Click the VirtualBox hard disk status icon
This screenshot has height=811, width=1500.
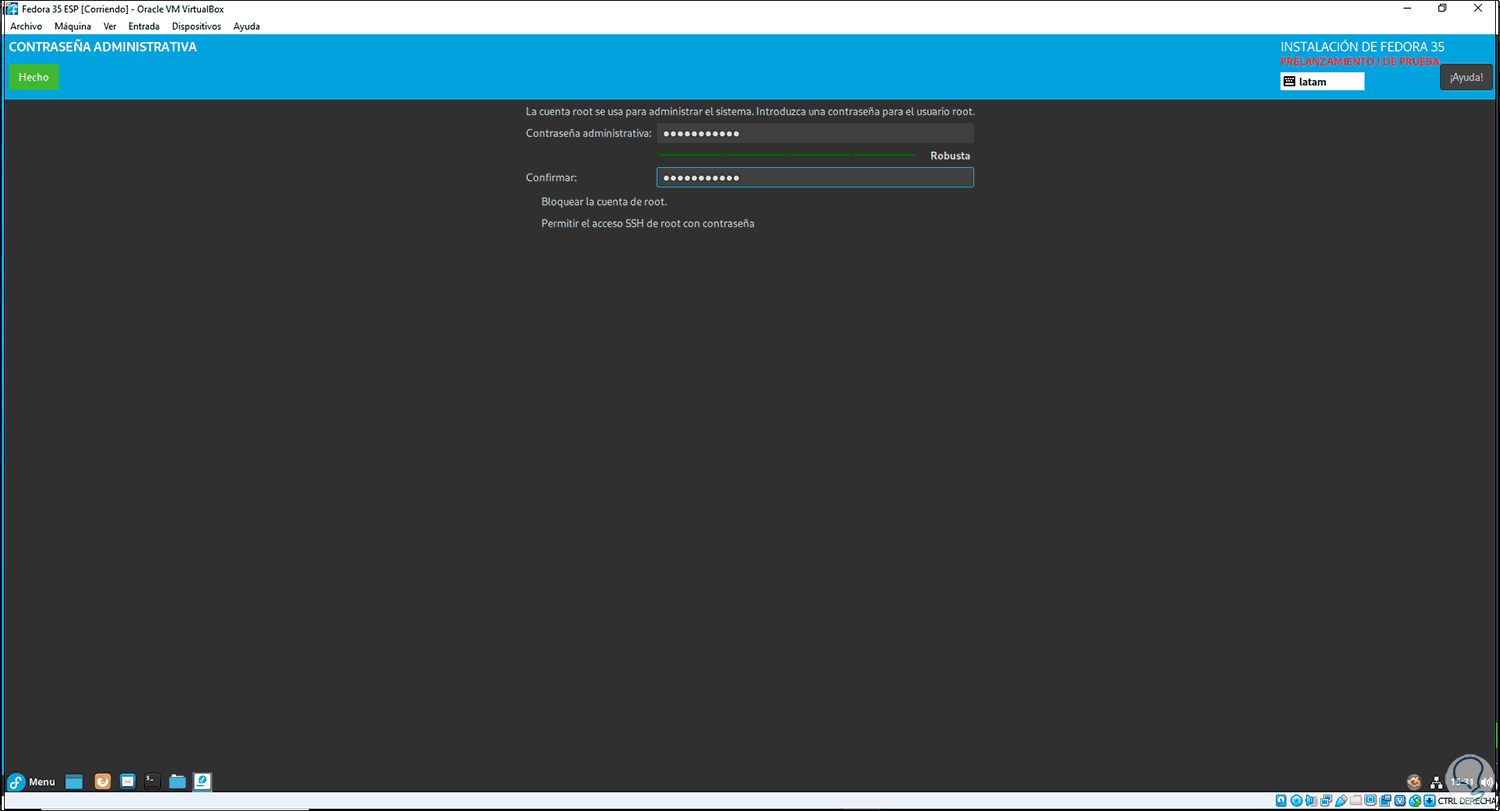point(1282,801)
